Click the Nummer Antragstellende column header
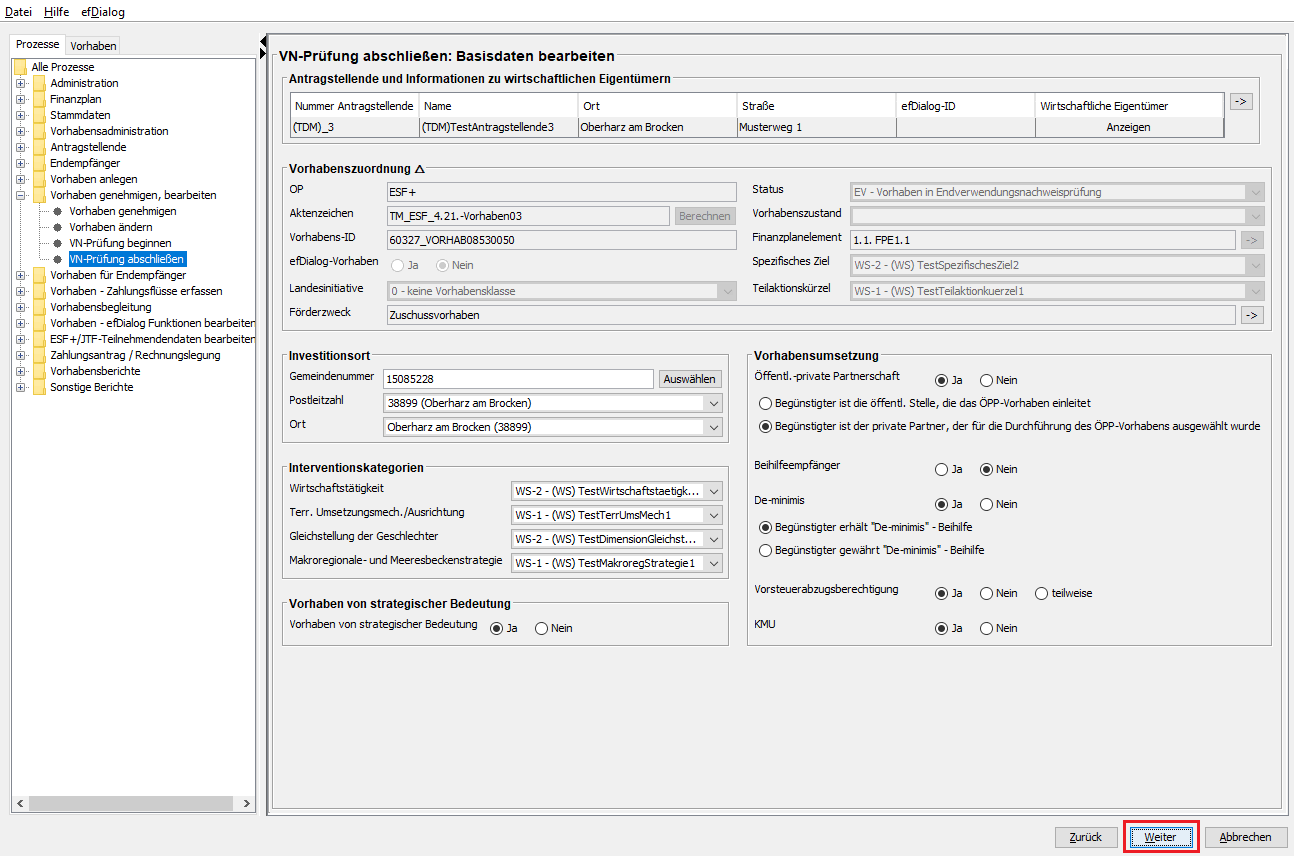 (x=355, y=105)
